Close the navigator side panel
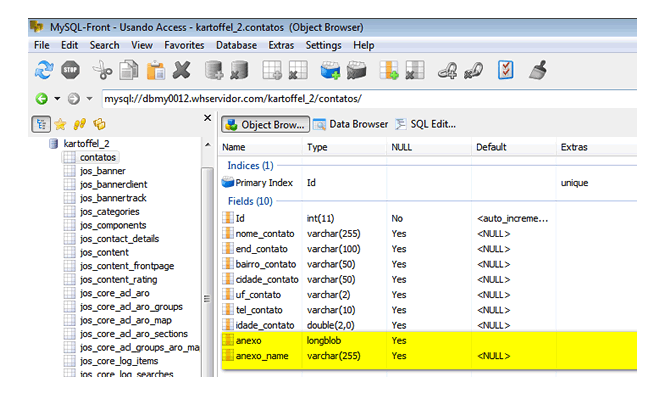 (x=208, y=118)
